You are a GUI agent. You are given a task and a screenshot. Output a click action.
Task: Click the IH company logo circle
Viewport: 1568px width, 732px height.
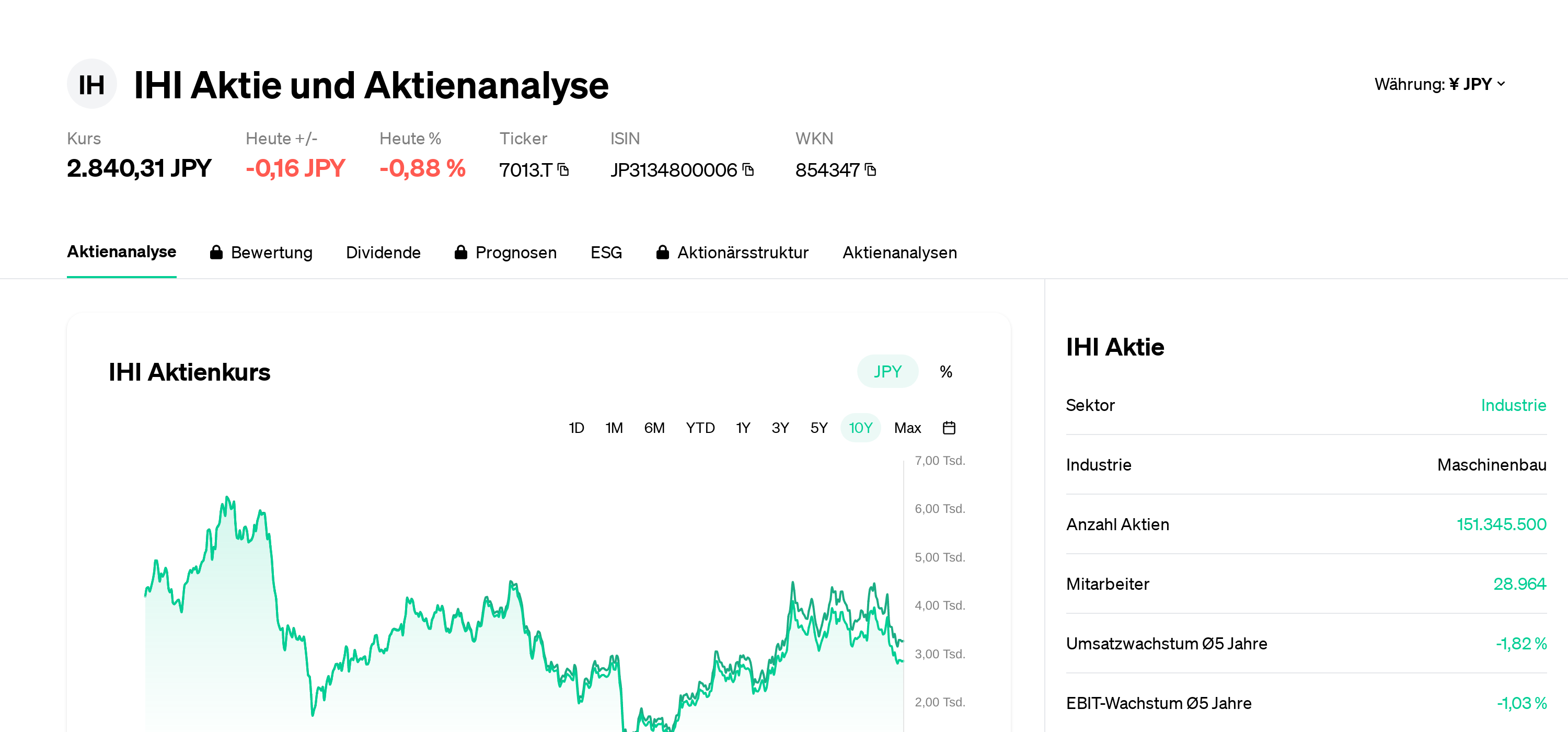click(x=91, y=84)
